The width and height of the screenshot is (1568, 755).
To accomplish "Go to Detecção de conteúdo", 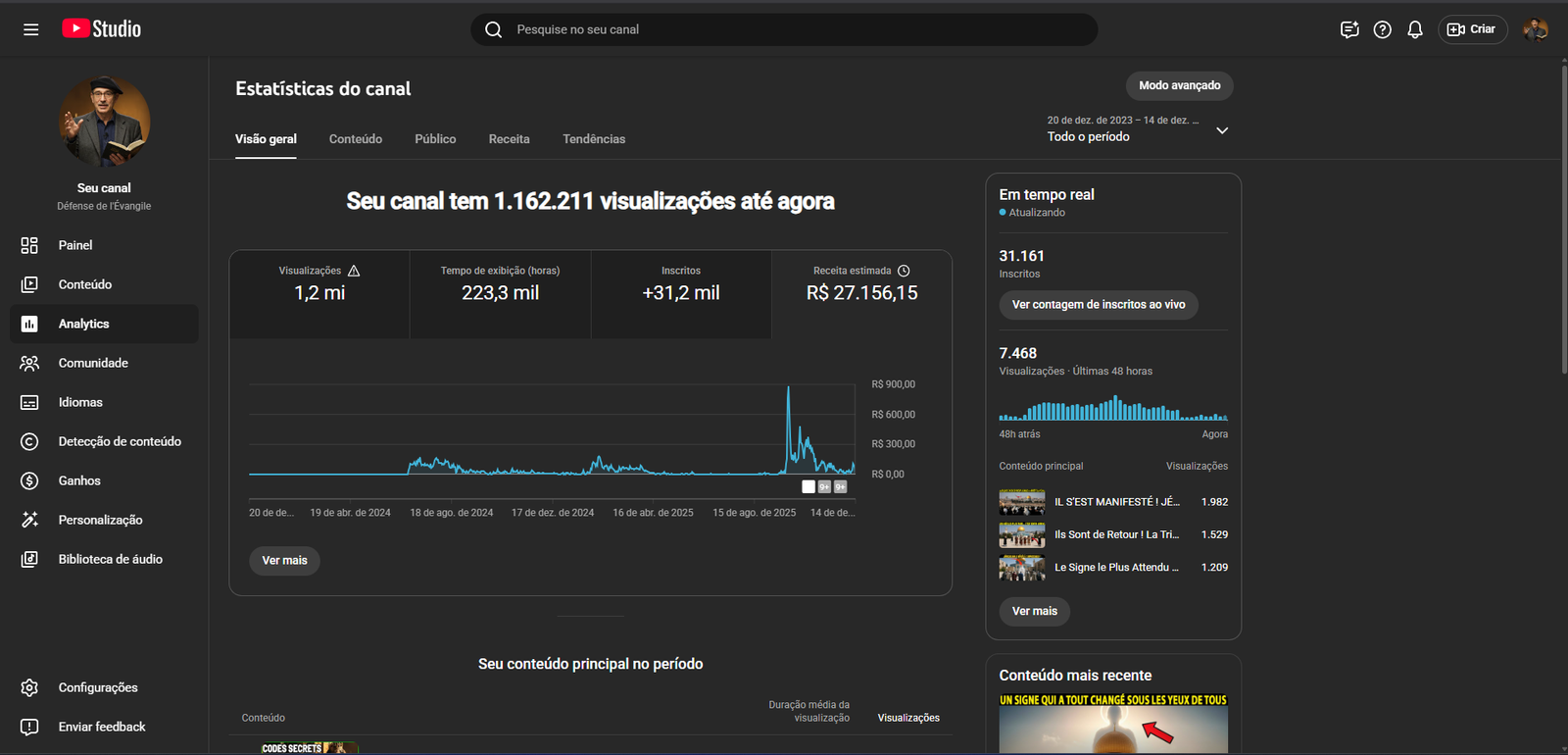I will (x=120, y=441).
